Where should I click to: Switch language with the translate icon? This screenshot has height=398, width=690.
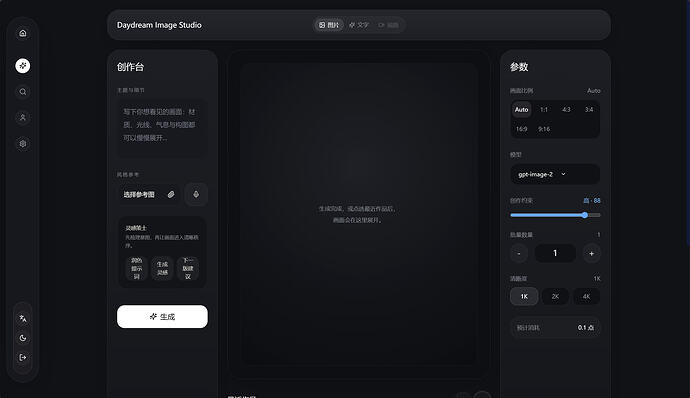tap(23, 318)
